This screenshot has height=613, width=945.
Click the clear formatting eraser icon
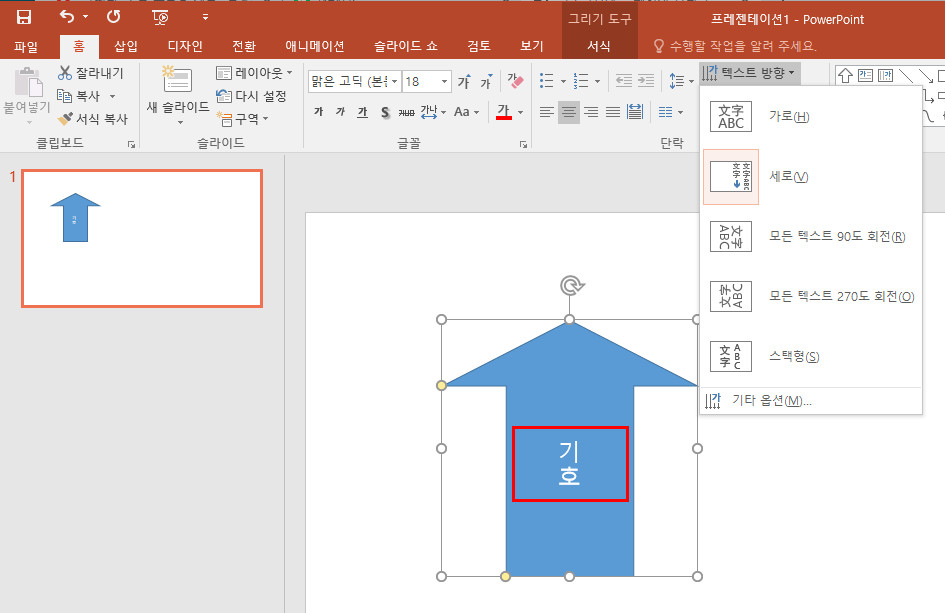pyautogui.click(x=515, y=81)
